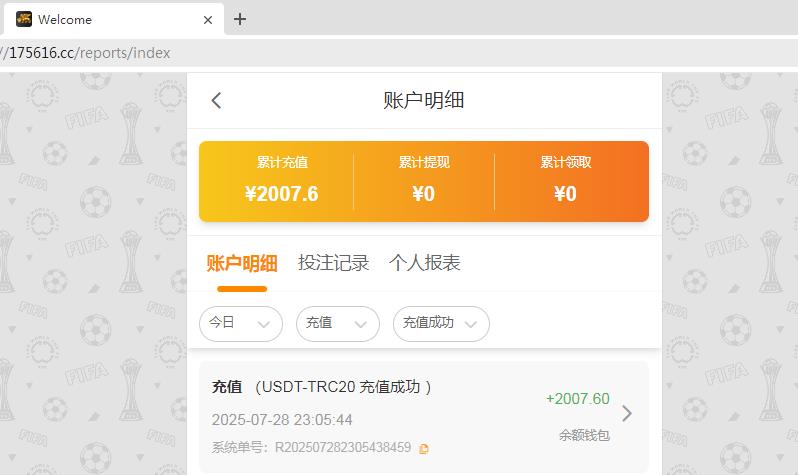
Task: Open the 充值 type filter dropdown
Action: [x=338, y=324]
